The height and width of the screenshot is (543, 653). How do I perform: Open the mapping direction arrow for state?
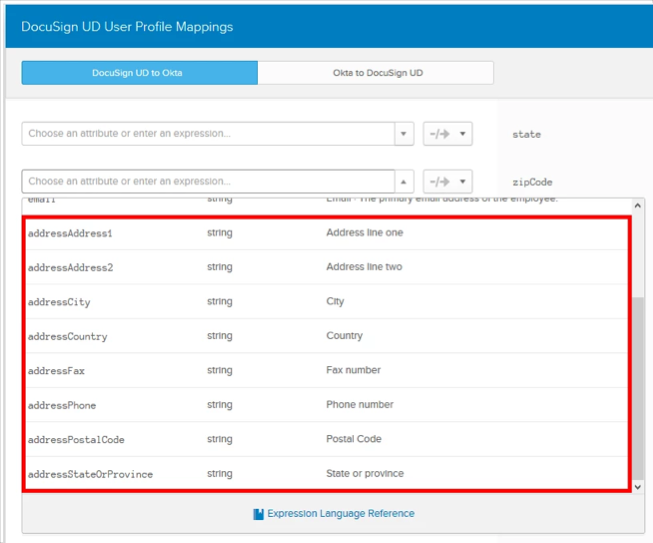pyautogui.click(x=447, y=134)
